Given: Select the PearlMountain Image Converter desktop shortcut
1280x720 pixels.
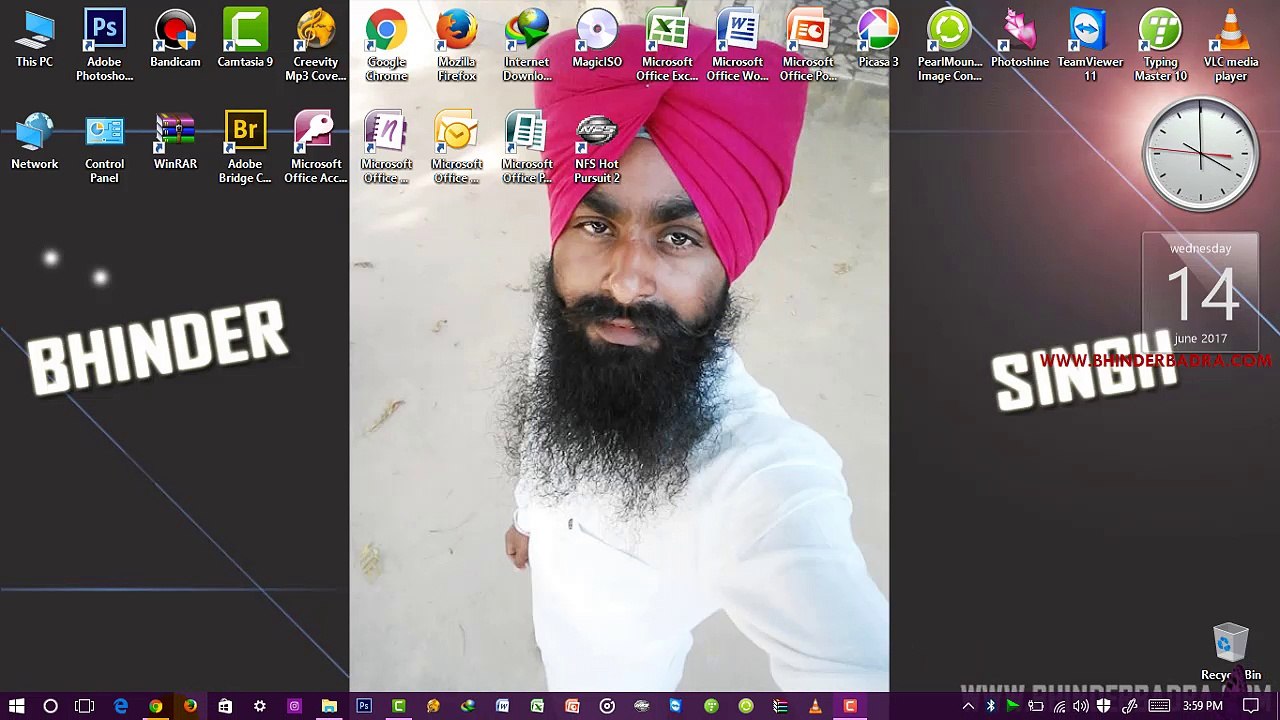Looking at the screenshot, I should click(x=949, y=46).
